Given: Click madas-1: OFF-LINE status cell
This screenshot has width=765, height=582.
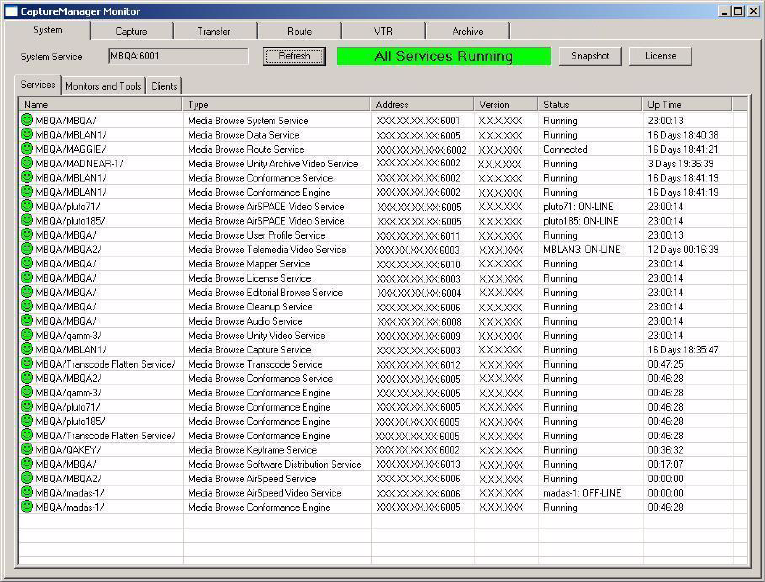Looking at the screenshot, I should pyautogui.click(x=582, y=493).
